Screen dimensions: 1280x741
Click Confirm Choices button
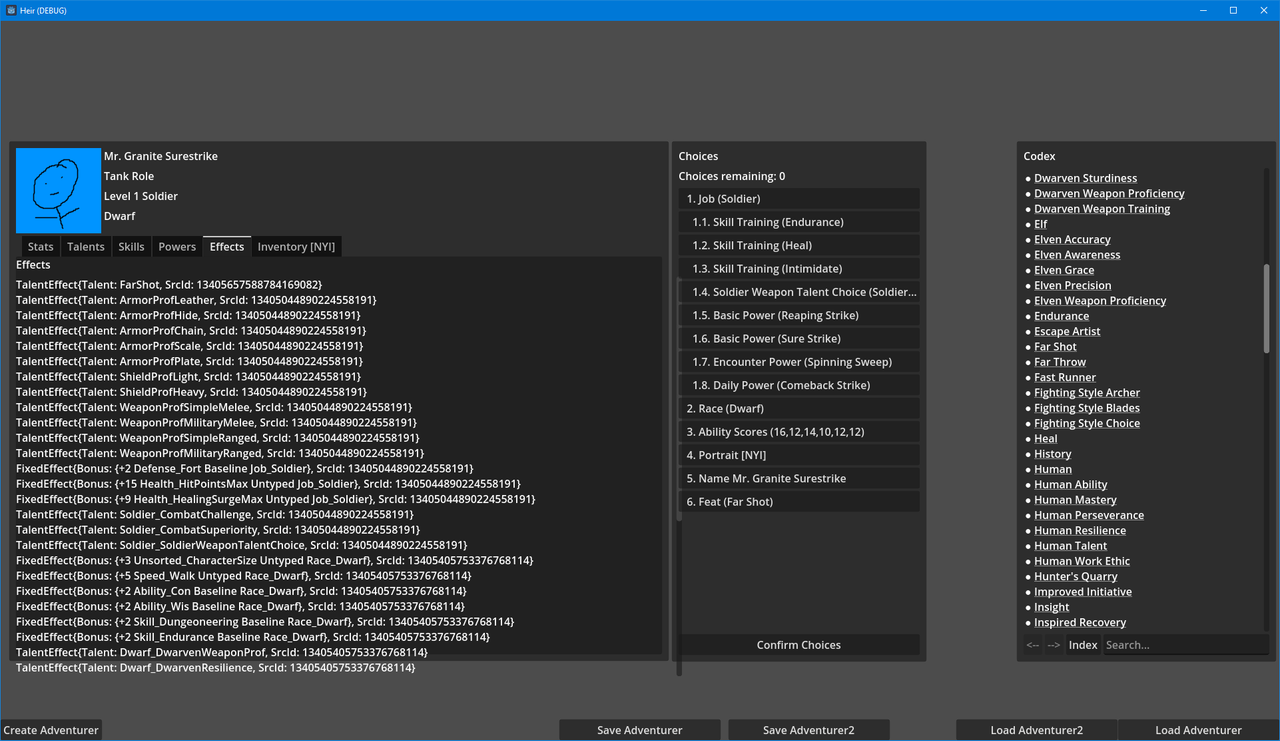point(799,645)
